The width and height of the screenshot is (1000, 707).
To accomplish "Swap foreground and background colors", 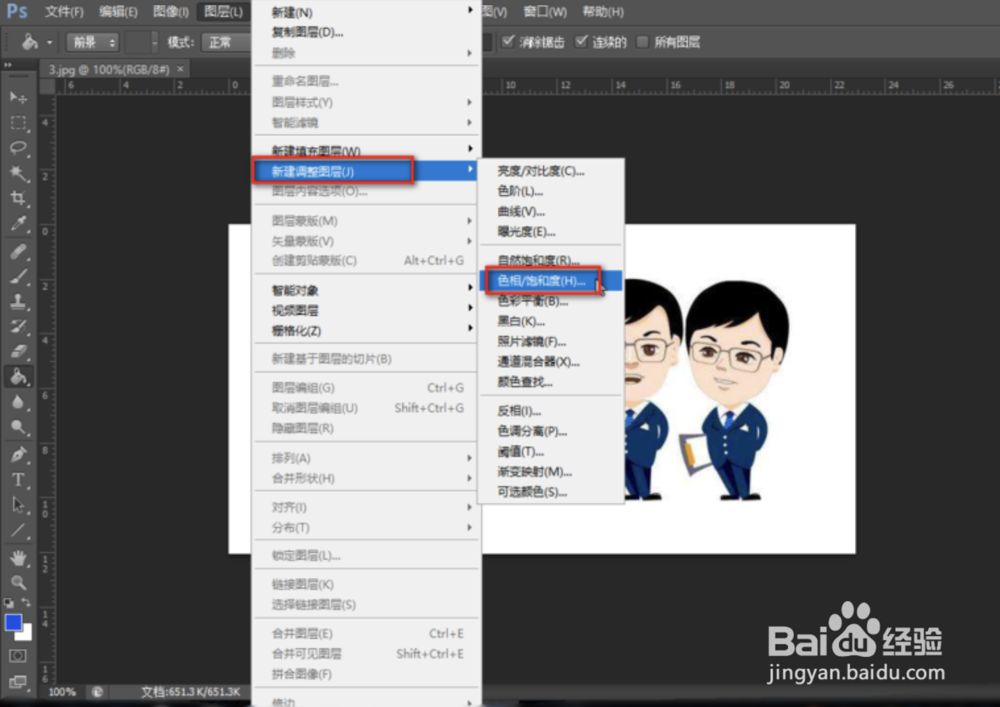I will pos(26,602).
